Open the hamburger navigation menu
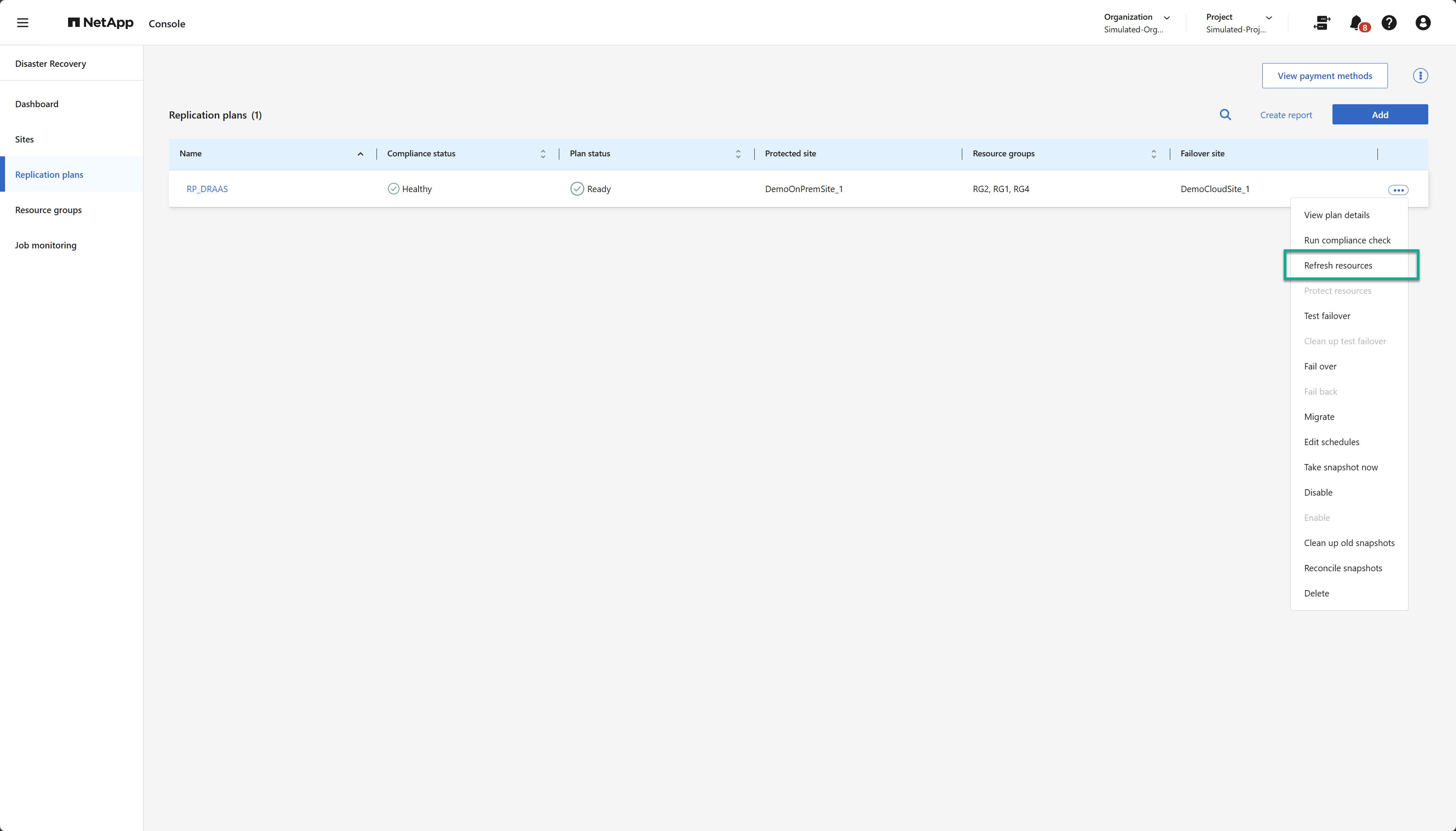Screen dimensions: 1456x831 tap(23, 23)
